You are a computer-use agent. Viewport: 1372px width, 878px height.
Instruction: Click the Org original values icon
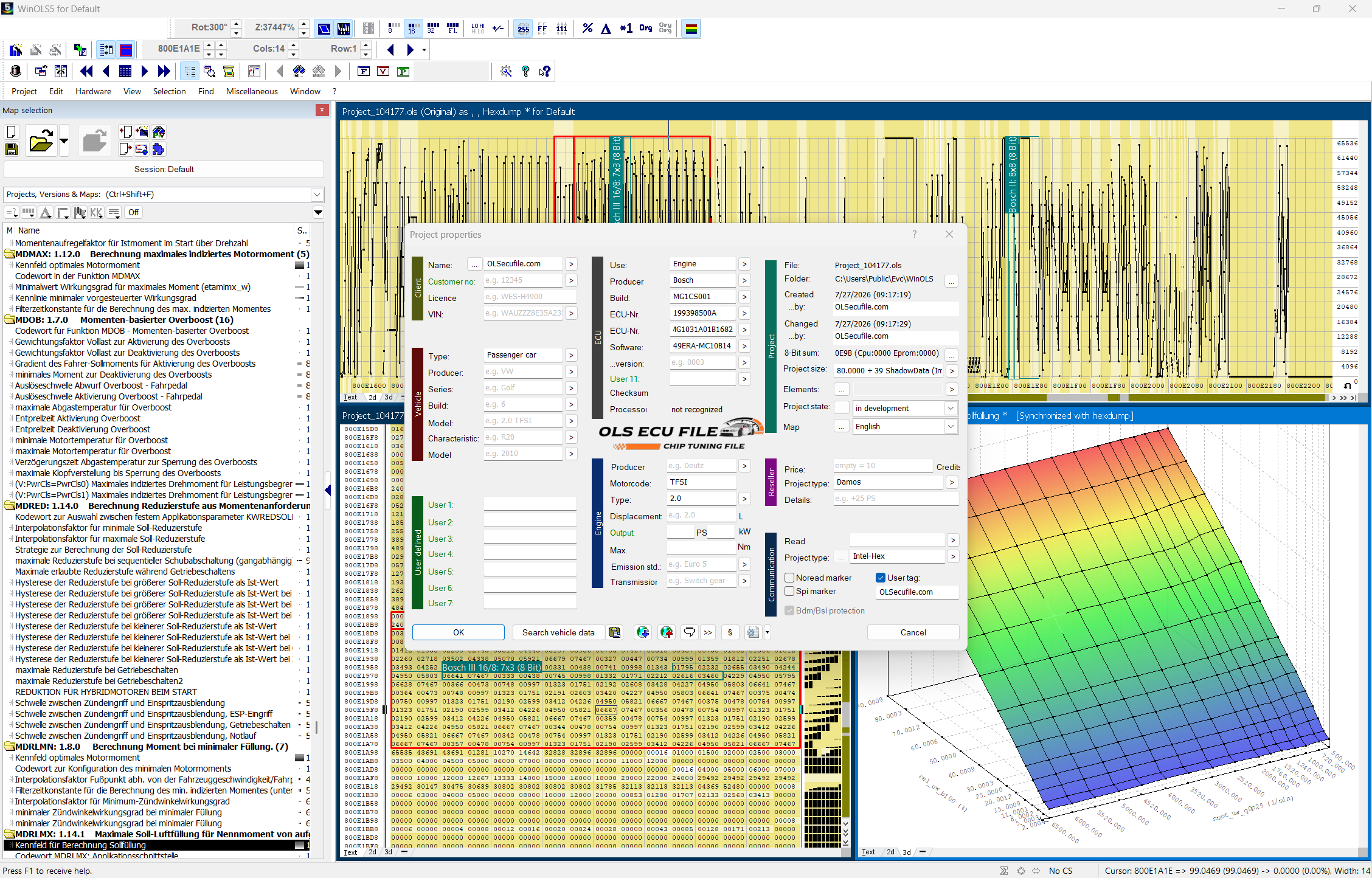(x=645, y=28)
